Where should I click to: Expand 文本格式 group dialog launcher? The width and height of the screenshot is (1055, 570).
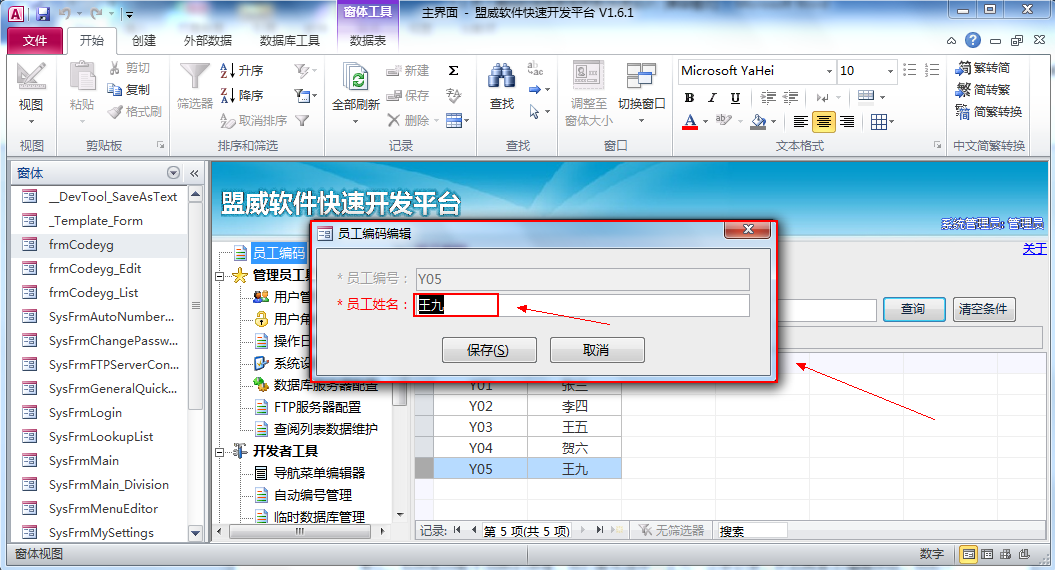(x=937, y=145)
